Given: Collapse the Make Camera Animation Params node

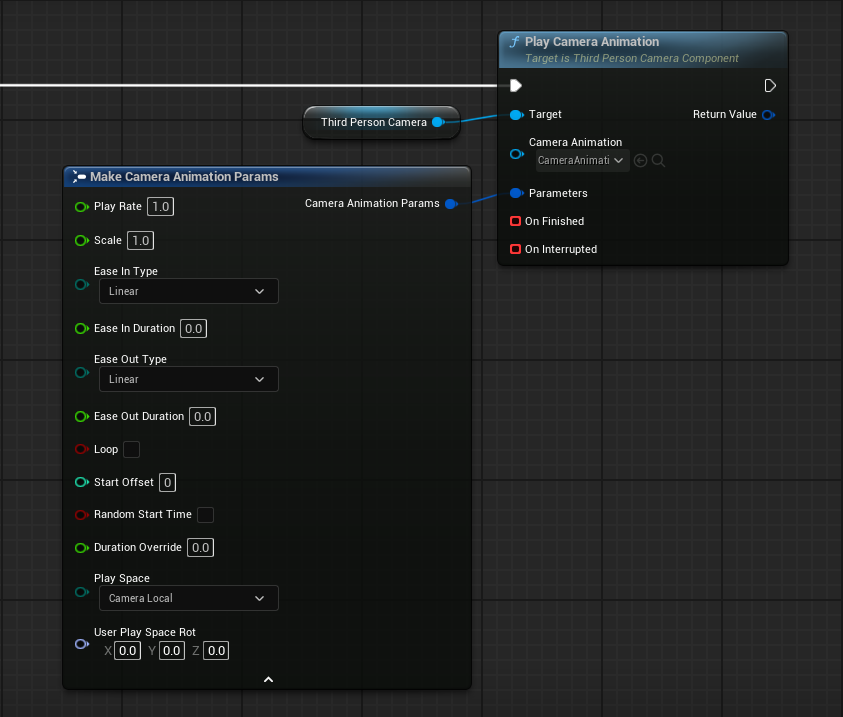Looking at the screenshot, I should coord(268,680).
